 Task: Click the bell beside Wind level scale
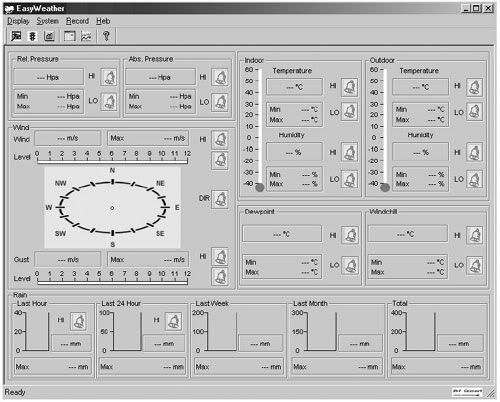pyautogui.click(x=220, y=160)
